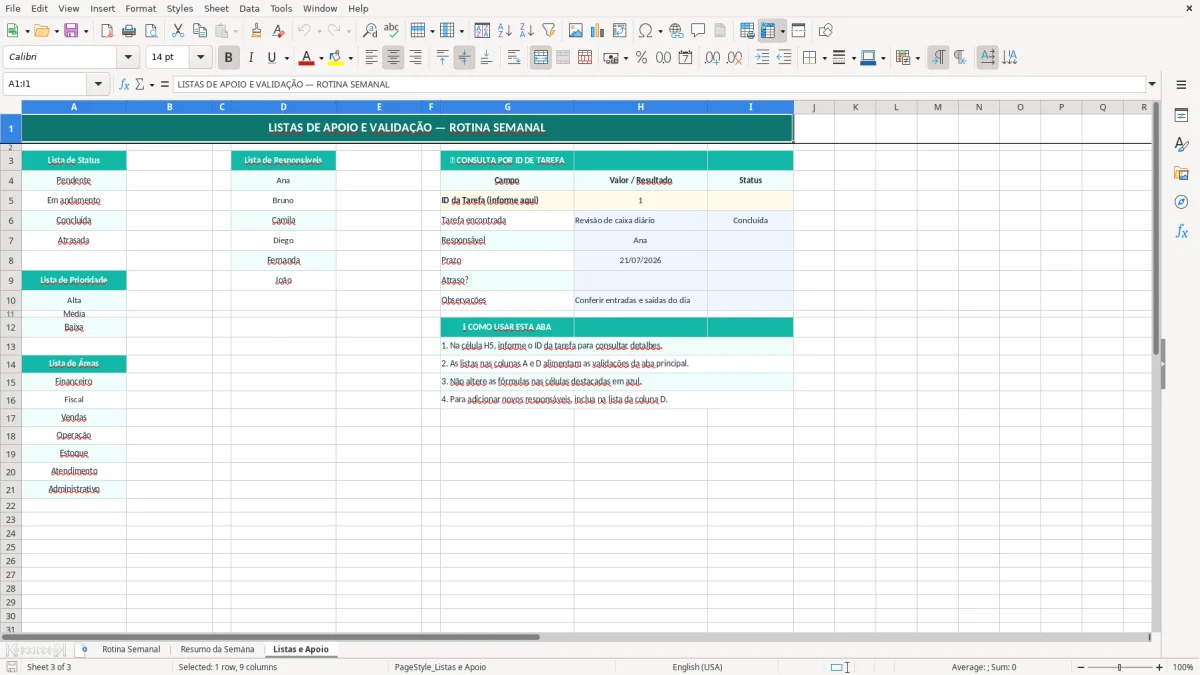Screen dimensions: 1200x675
Task: Open the Function Wizard beside Name Box
Action: point(125,84)
